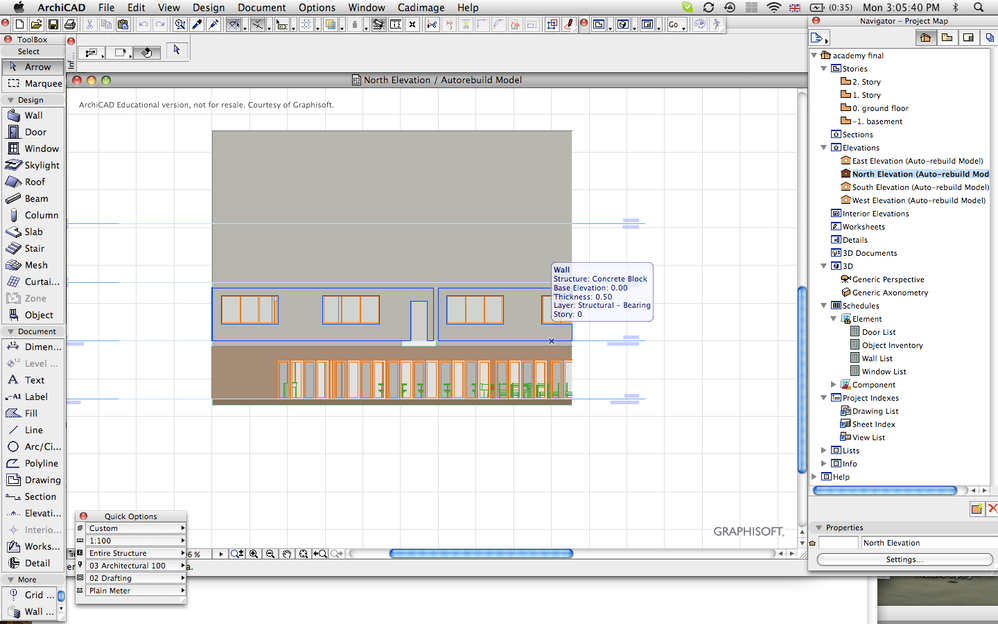The image size is (998, 624).
Task: Expand the Component schedules node
Action: pyautogui.click(x=834, y=385)
